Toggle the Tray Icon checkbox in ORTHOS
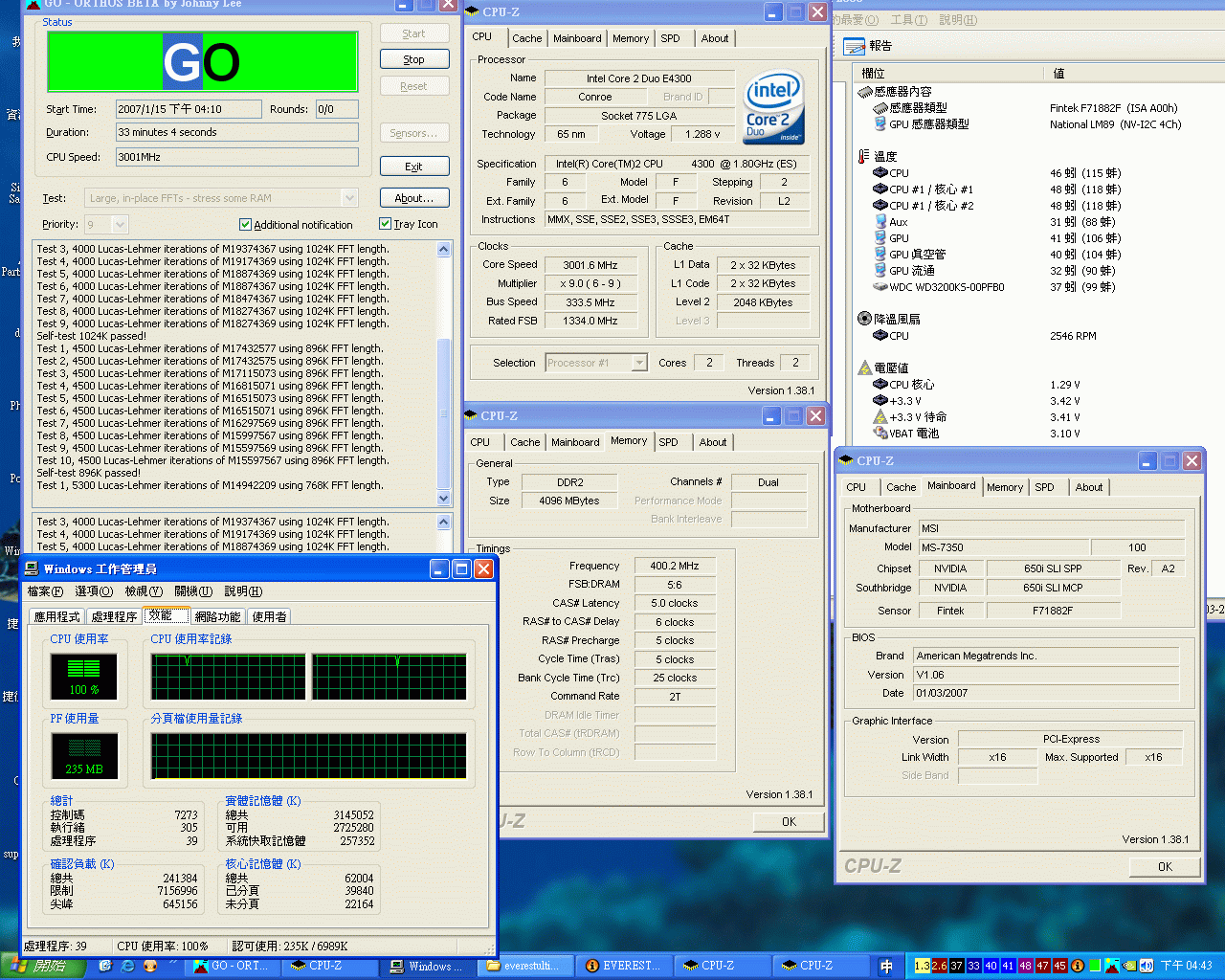The width and height of the screenshot is (1225, 980). [385, 224]
